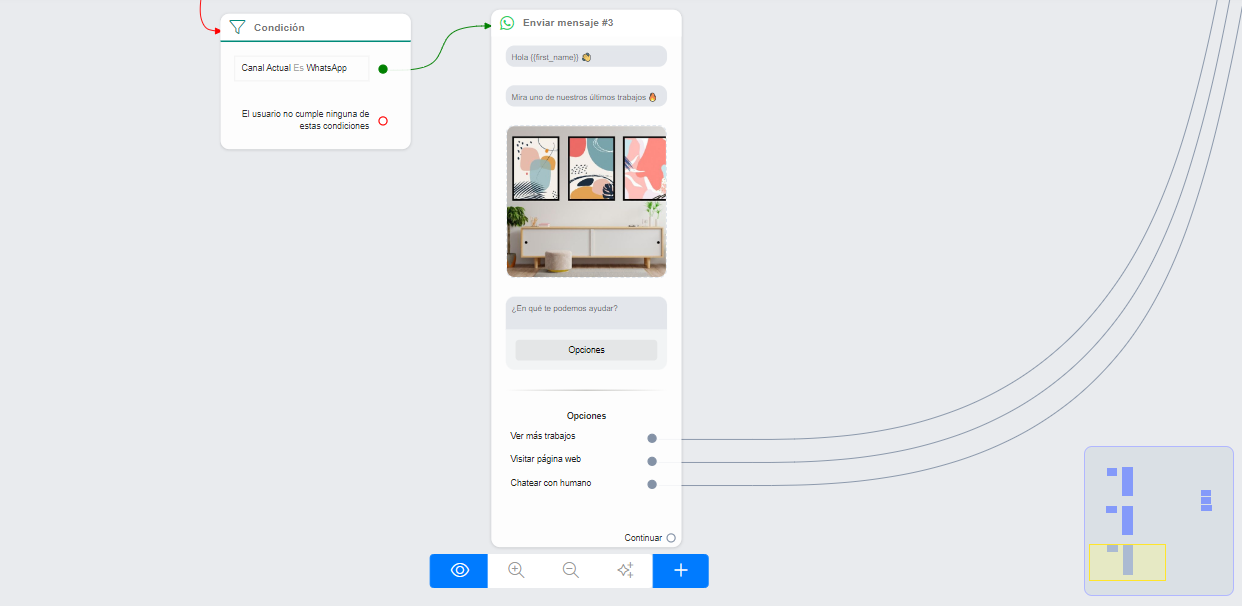Image resolution: width=1242 pixels, height=606 pixels.
Task: Click green output connector of WhatsApp condition
Action: click(383, 69)
